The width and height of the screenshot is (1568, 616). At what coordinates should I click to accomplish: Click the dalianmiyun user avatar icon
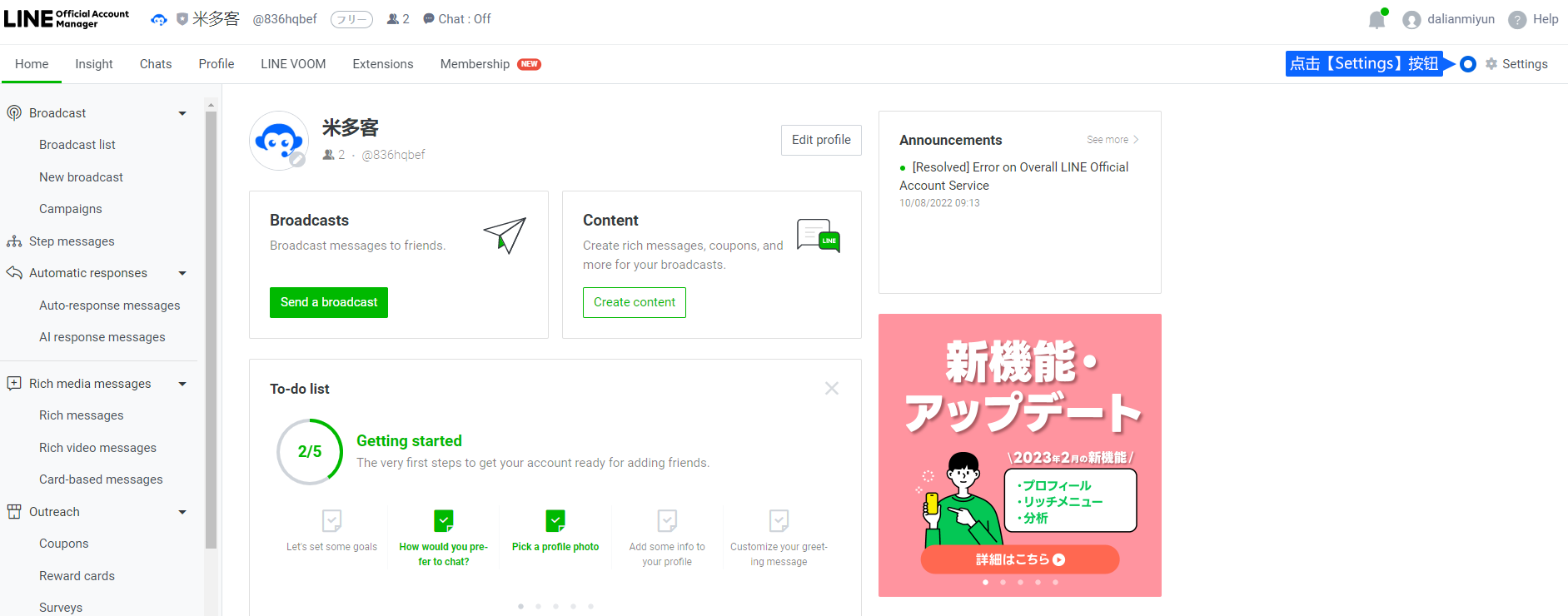coord(1411,20)
